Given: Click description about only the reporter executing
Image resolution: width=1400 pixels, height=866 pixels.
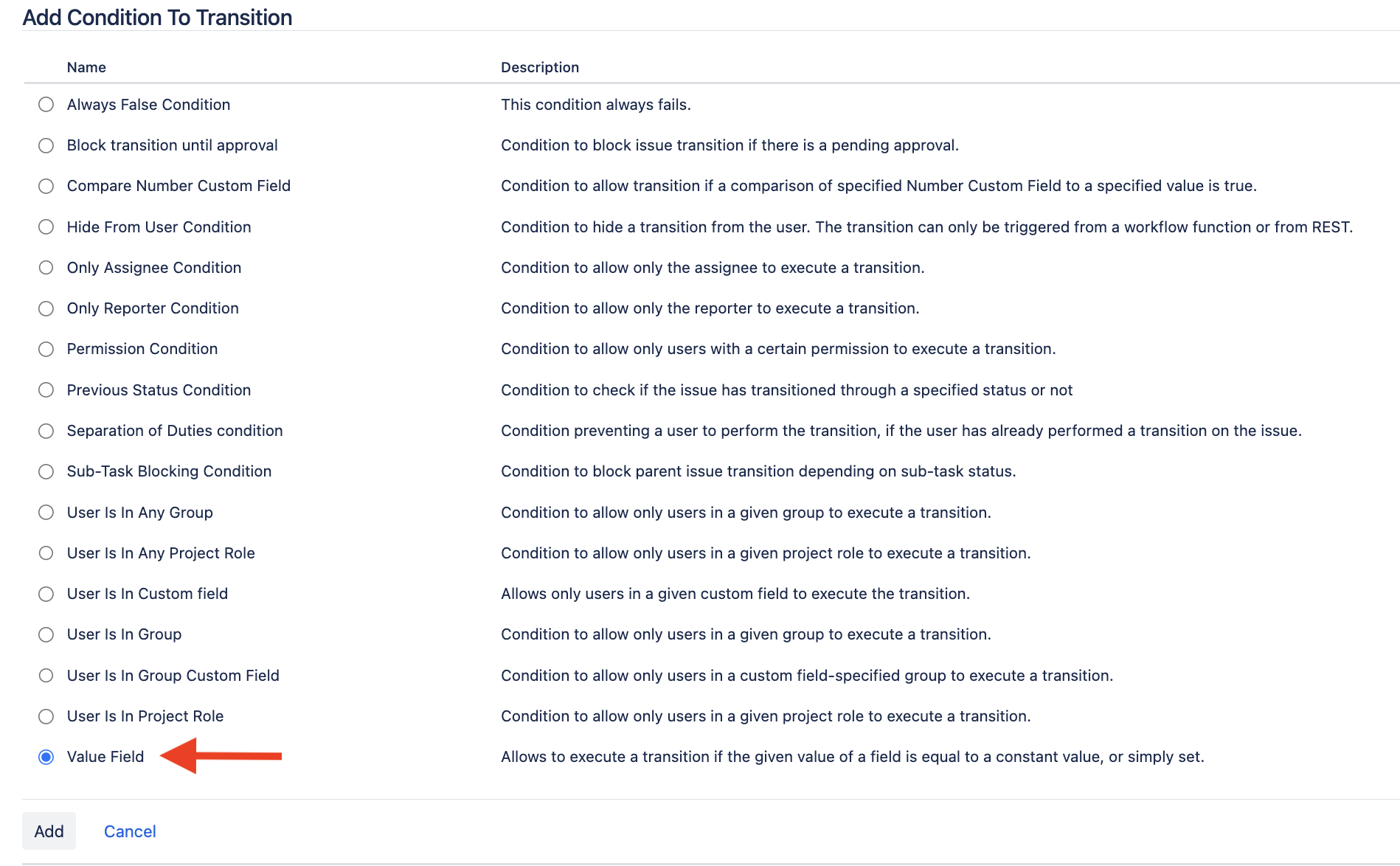Looking at the screenshot, I should [710, 308].
